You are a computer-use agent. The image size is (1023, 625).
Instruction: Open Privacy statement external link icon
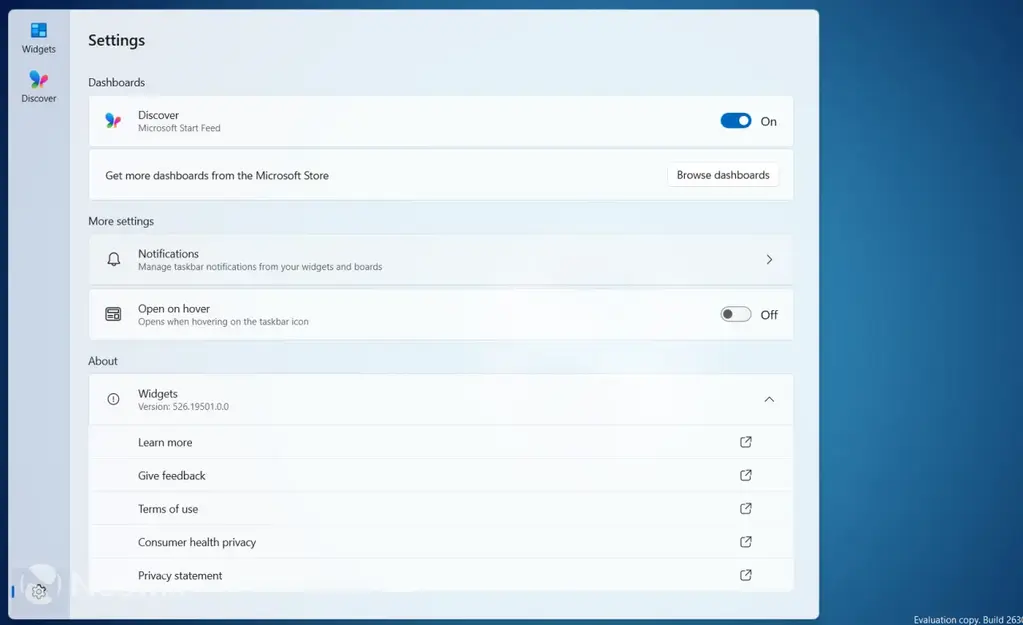[x=746, y=575]
